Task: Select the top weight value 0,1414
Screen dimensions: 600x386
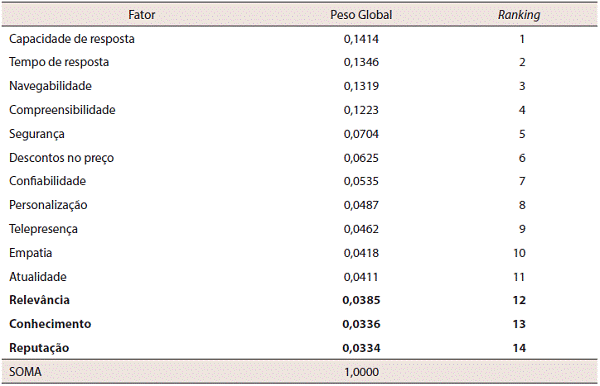Action: [x=361, y=39]
